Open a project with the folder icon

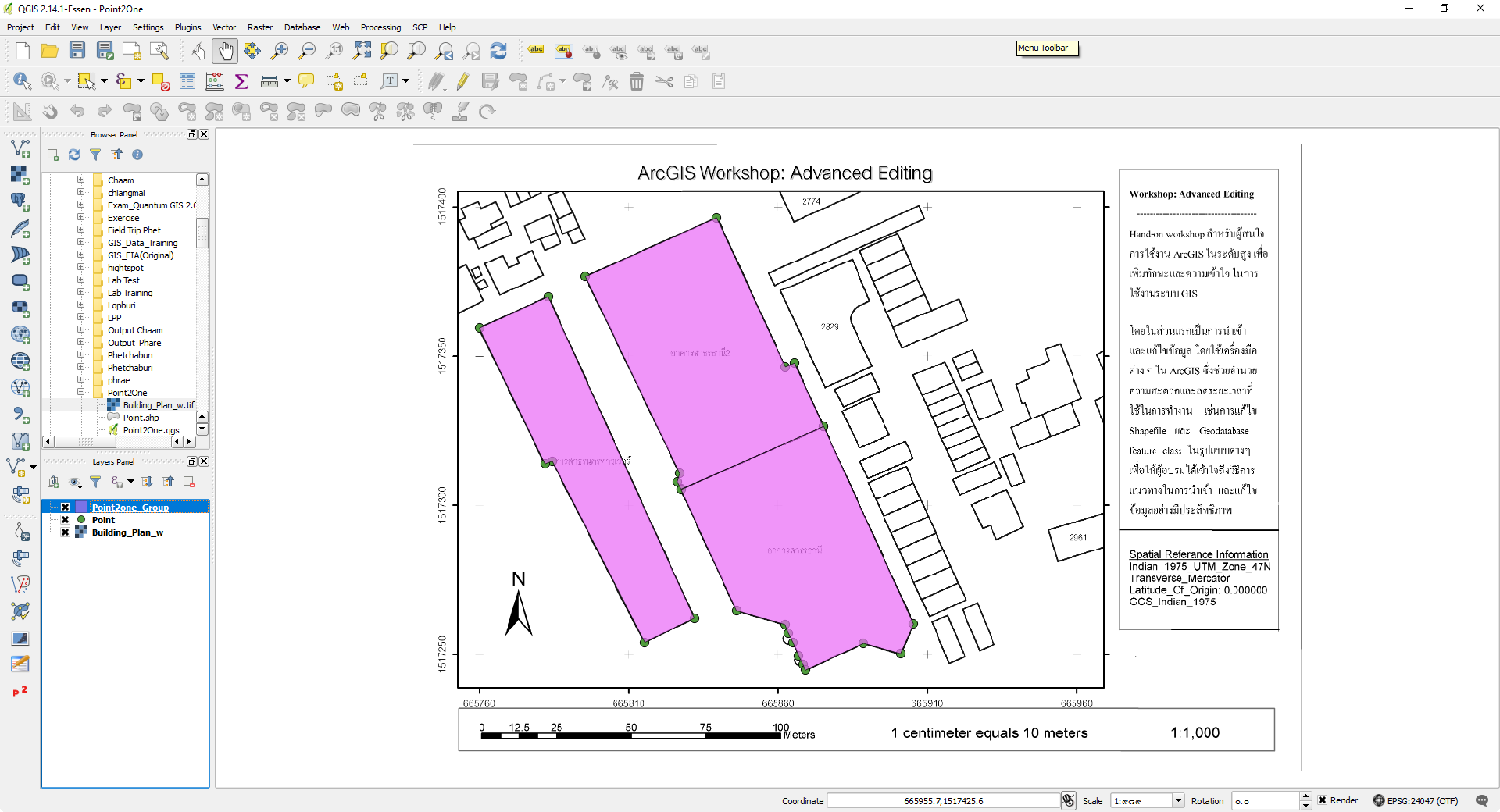click(50, 52)
